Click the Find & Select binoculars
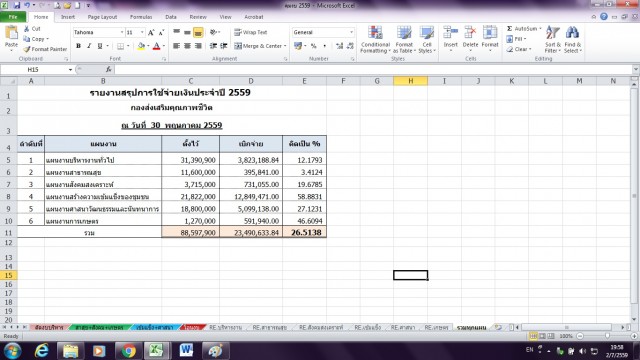This screenshot has height=360, width=640. 572,33
